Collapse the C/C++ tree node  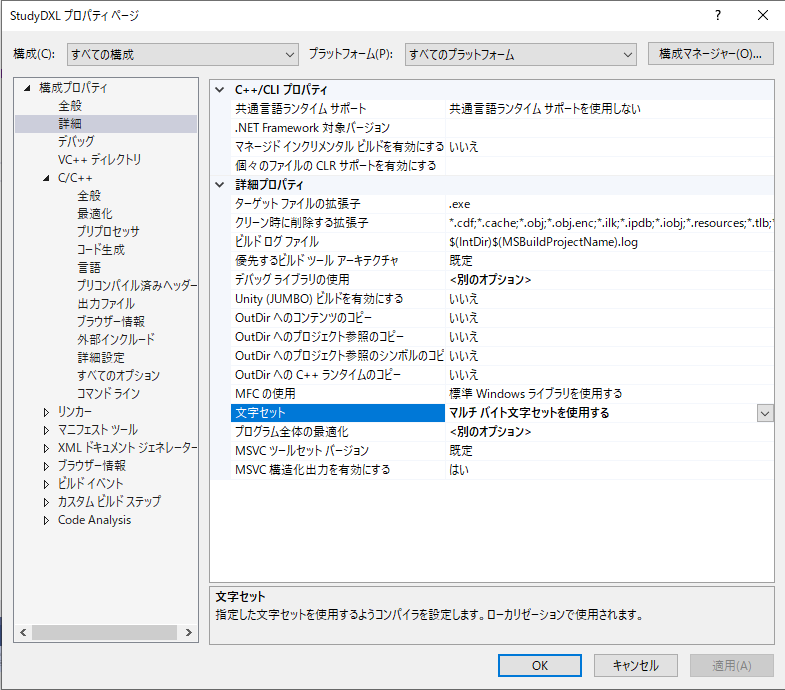pyautogui.click(x=47, y=178)
